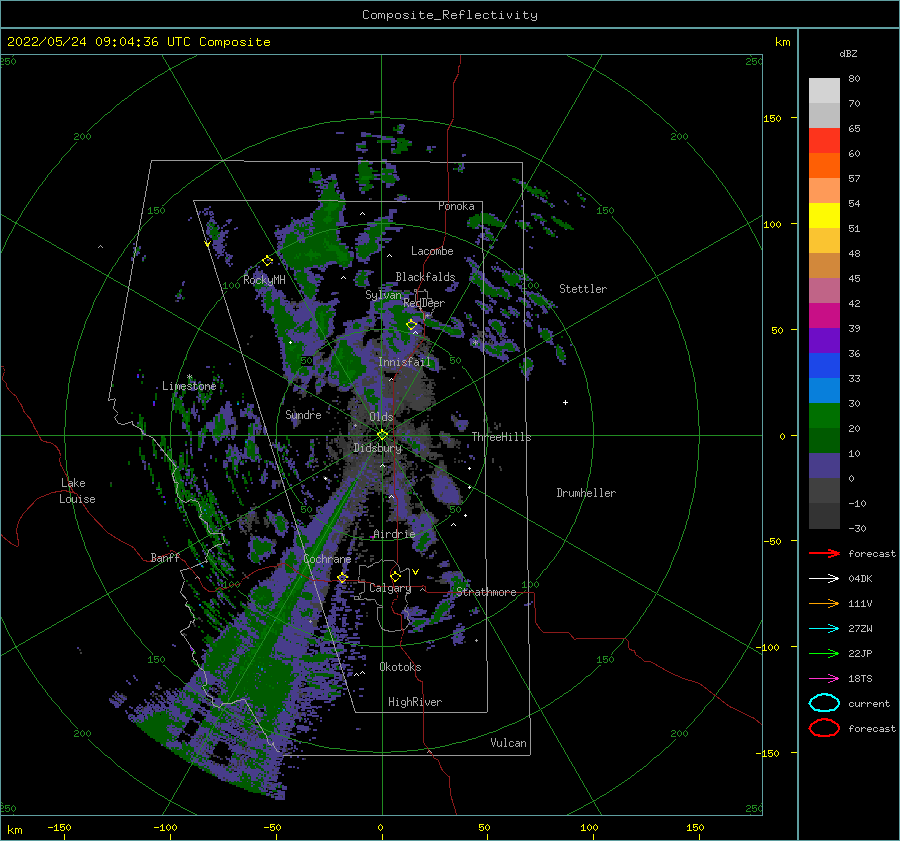Click the red forecast arrow legend icon
This screenshot has height=841, width=900.
824,553
